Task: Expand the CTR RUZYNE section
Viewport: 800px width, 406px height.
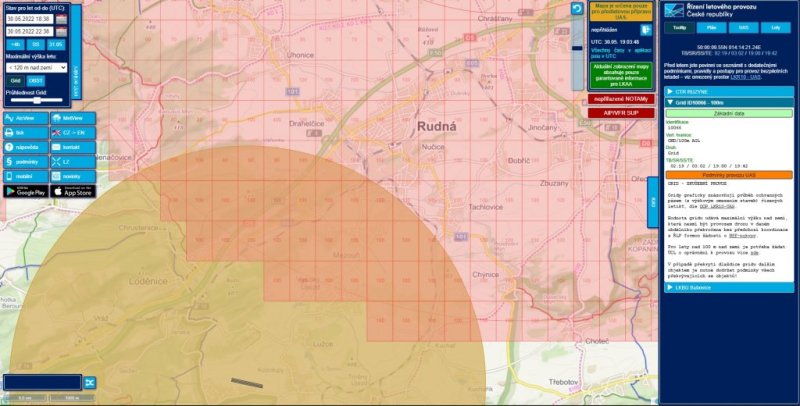Action: point(729,92)
